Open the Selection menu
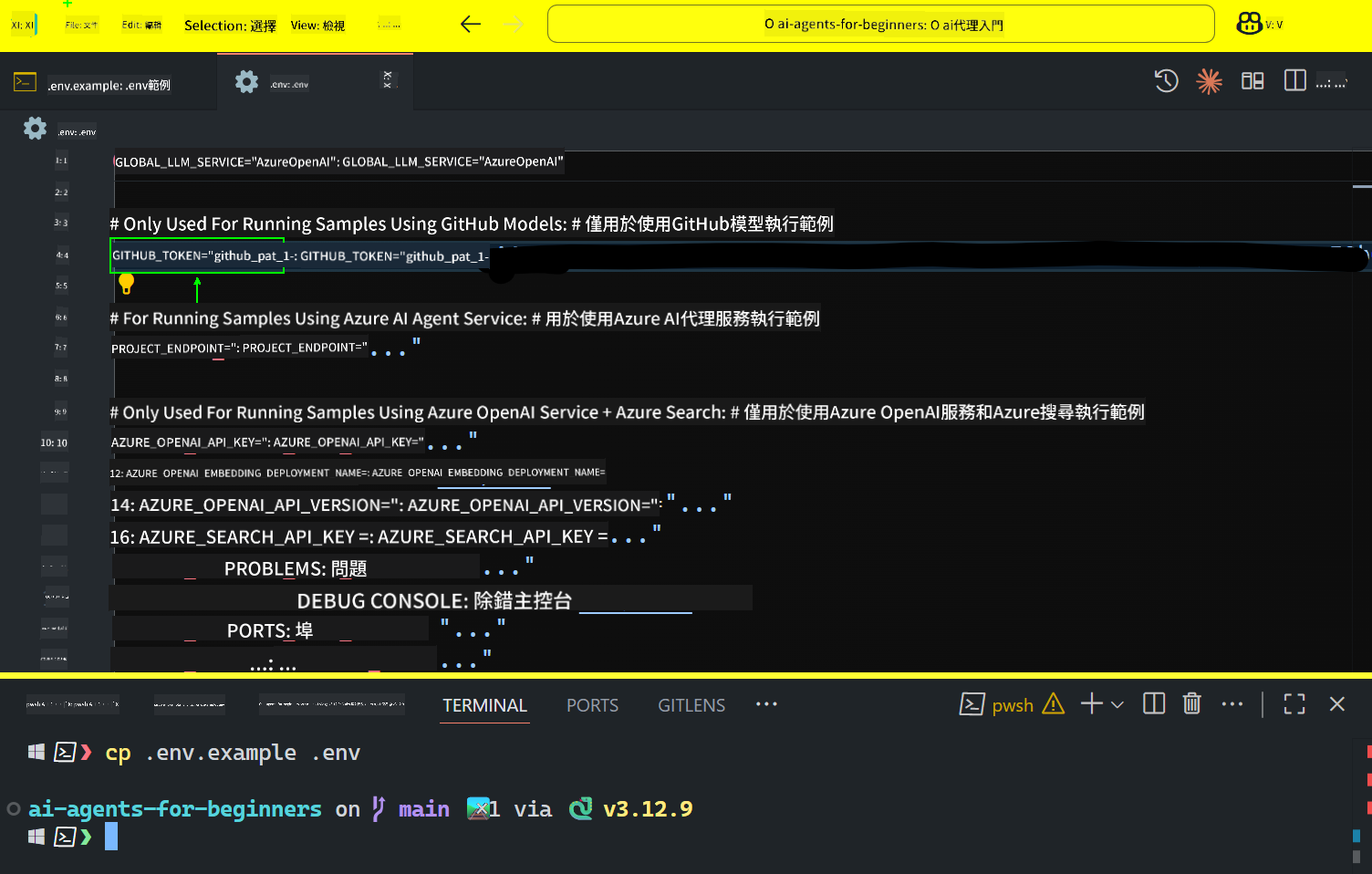 (x=230, y=26)
